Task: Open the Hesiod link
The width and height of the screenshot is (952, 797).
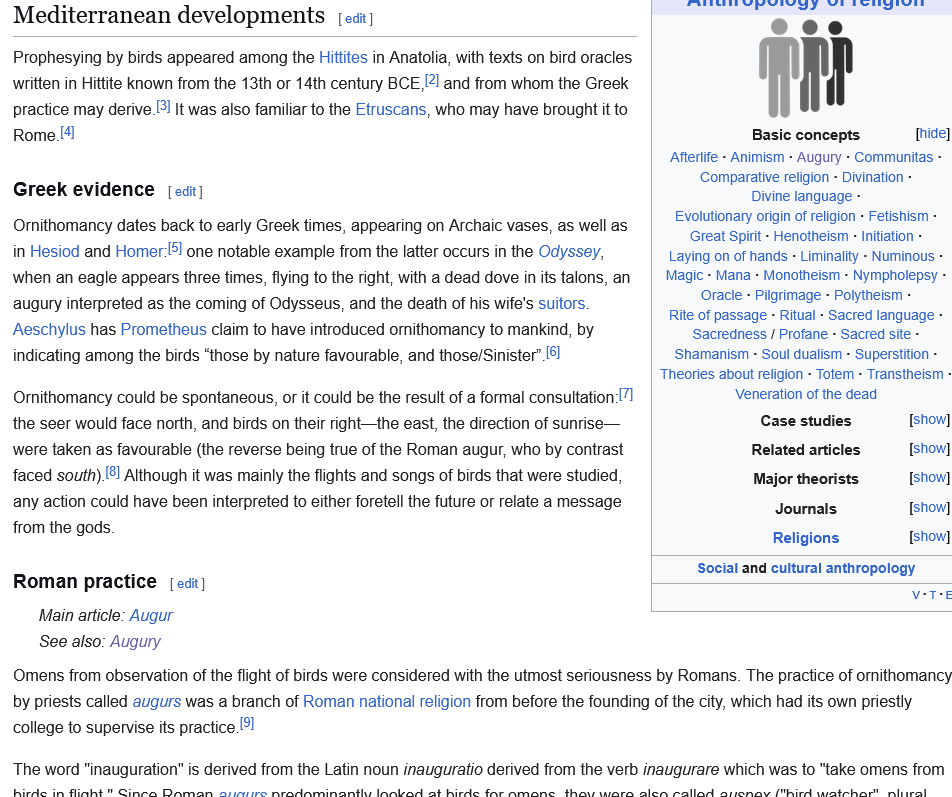Action: pos(55,251)
